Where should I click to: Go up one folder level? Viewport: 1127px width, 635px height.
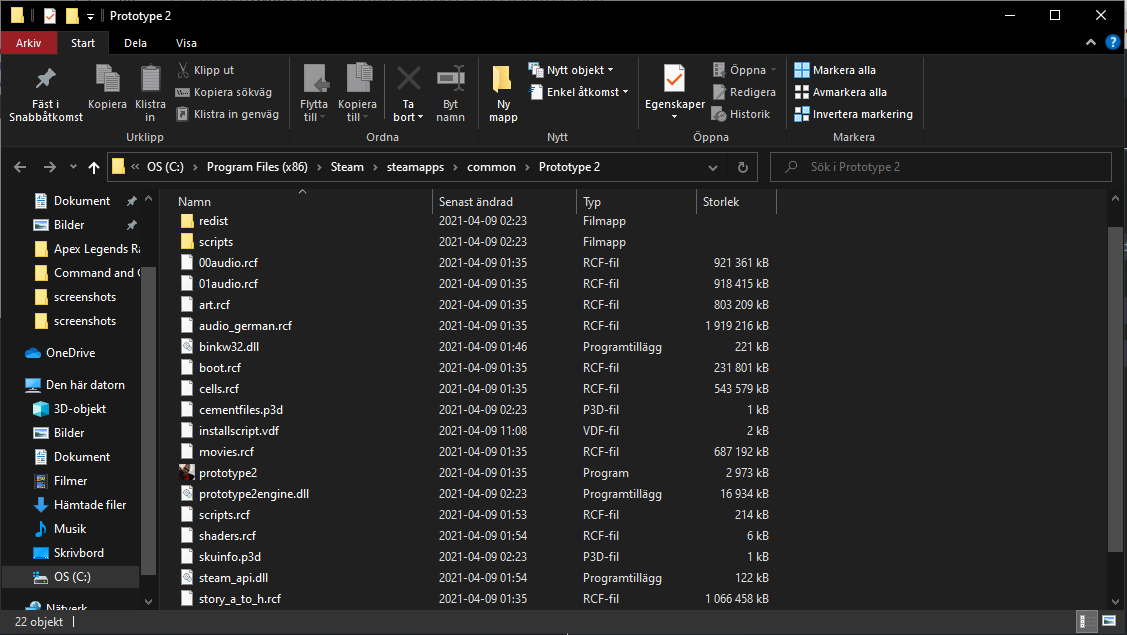(x=93, y=167)
